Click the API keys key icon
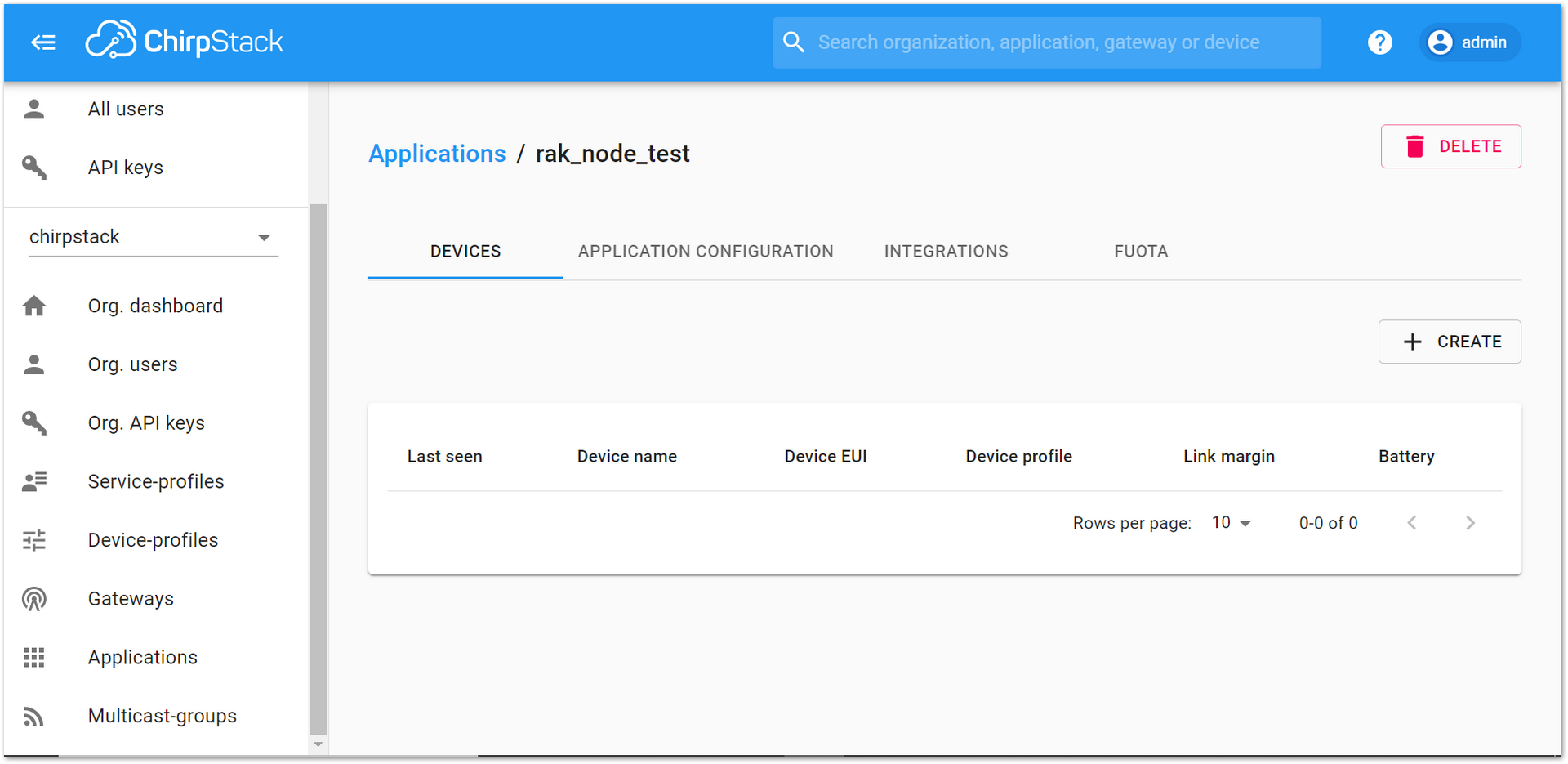This screenshot has width=1568, height=764. point(34,168)
